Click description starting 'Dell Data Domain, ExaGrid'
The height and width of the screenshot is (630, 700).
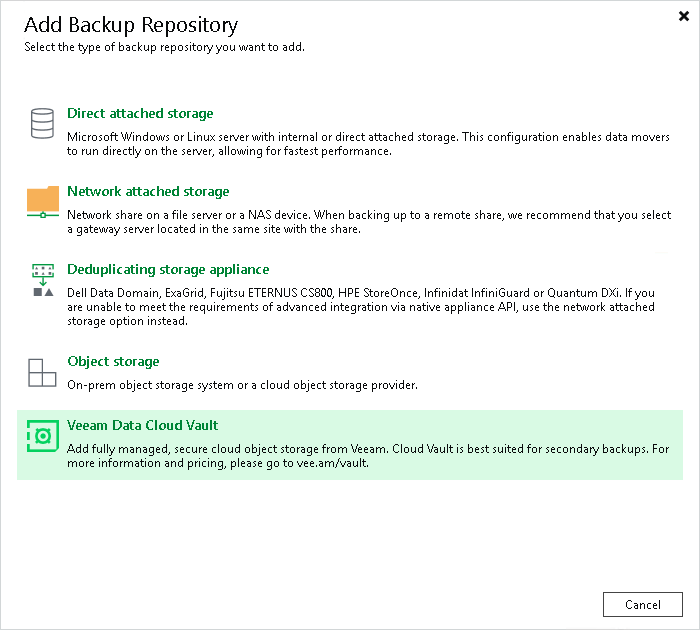point(361,307)
